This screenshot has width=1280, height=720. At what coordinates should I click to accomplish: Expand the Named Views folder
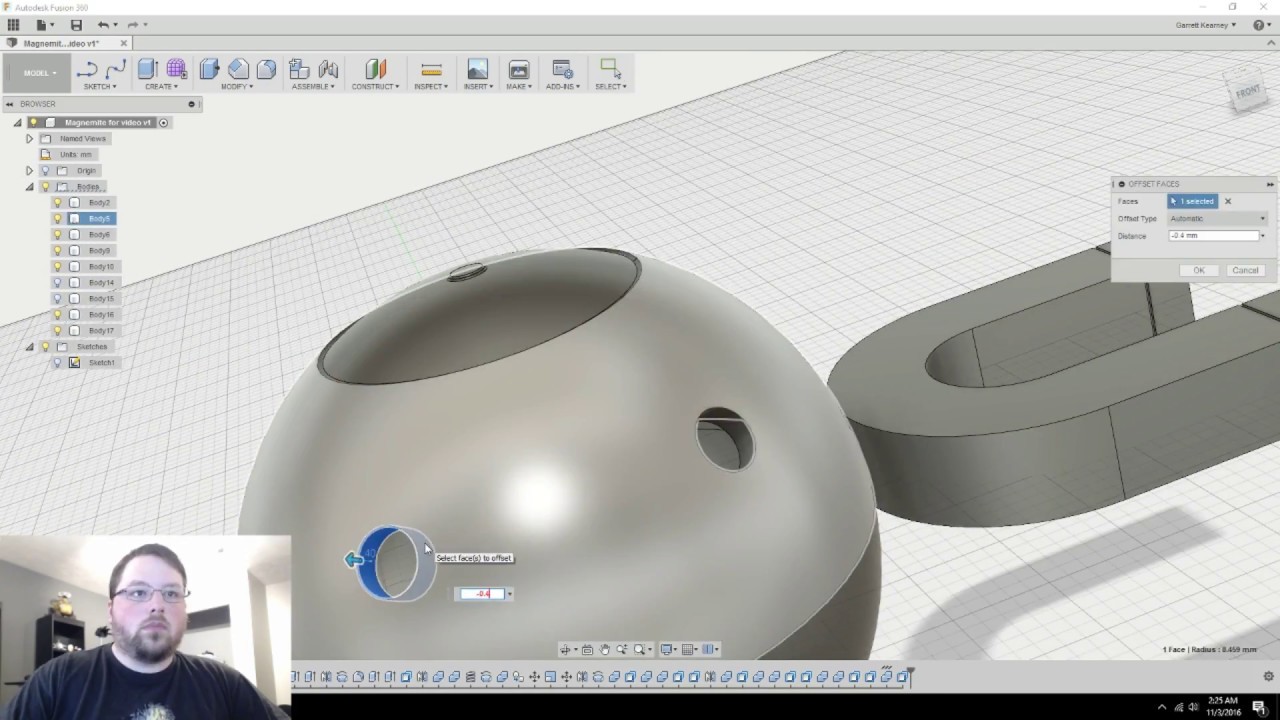click(29, 139)
